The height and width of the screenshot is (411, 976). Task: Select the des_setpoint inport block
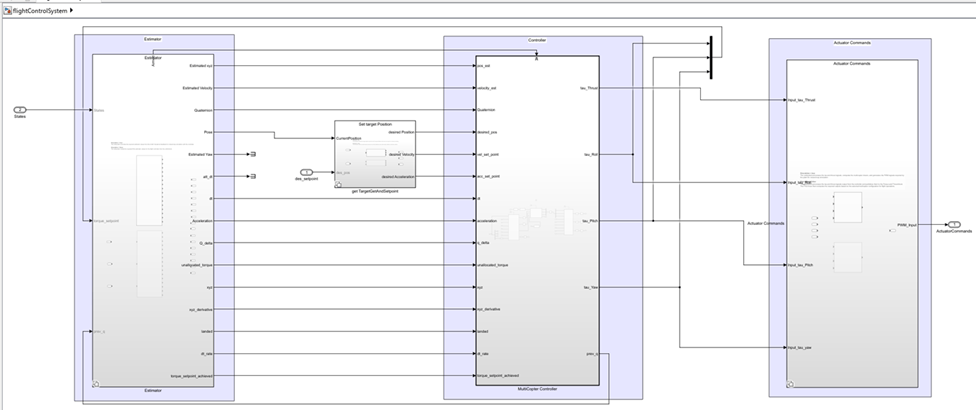(x=306, y=172)
